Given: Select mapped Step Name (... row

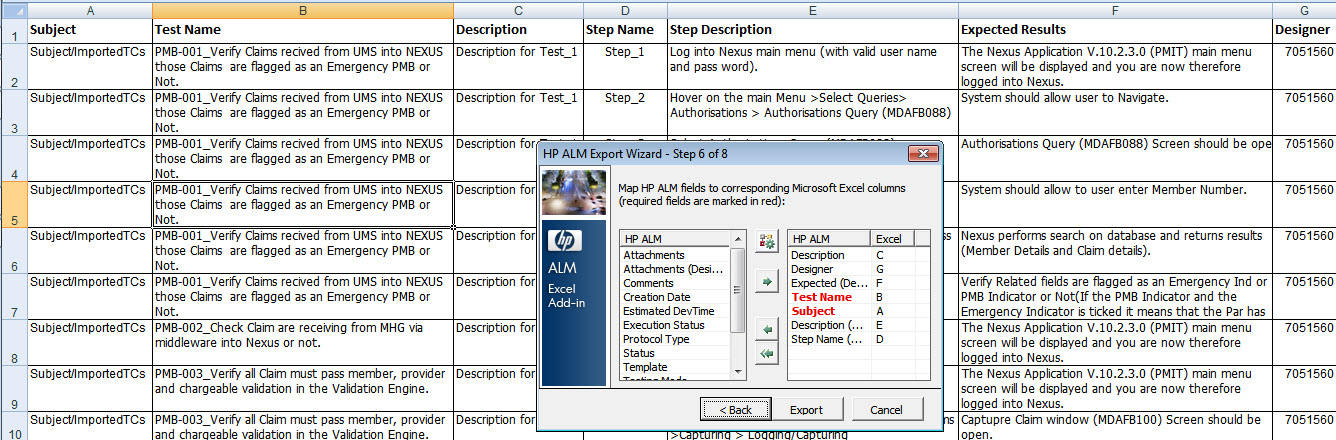Looking at the screenshot, I should pyautogui.click(x=856, y=339).
